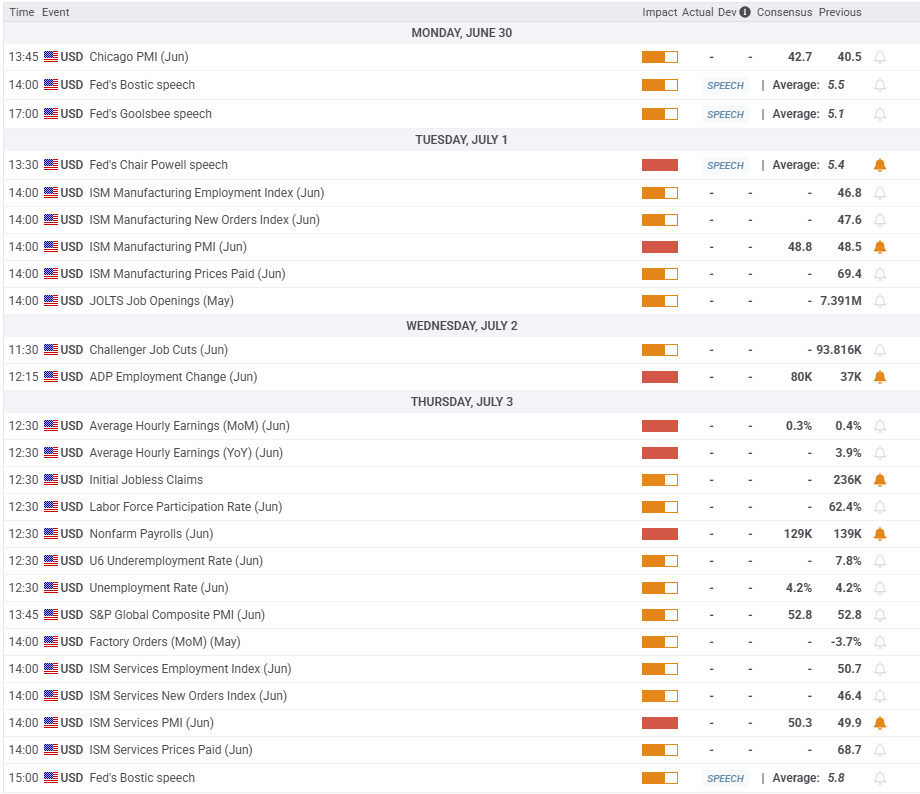Click red impact bar for ADP Employment Change

[x=659, y=377]
